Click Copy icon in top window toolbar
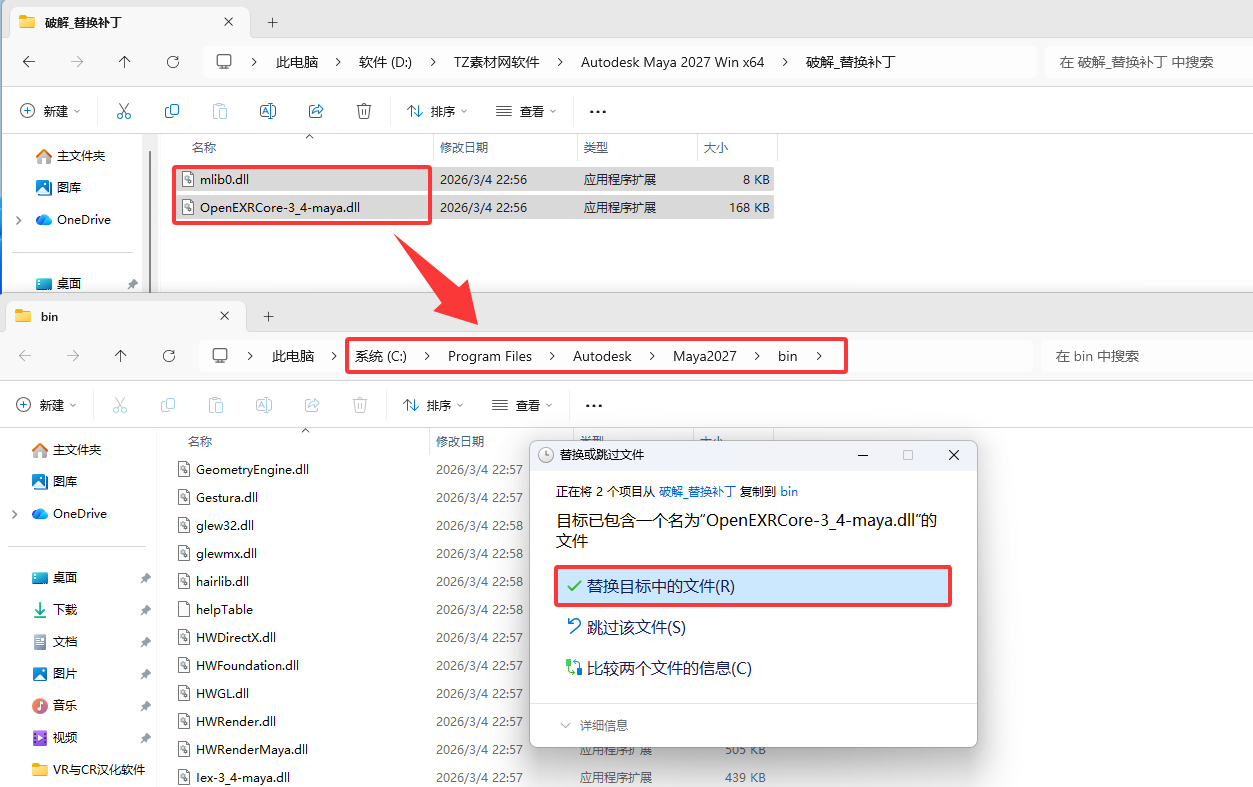The width and height of the screenshot is (1253, 787). click(172, 111)
